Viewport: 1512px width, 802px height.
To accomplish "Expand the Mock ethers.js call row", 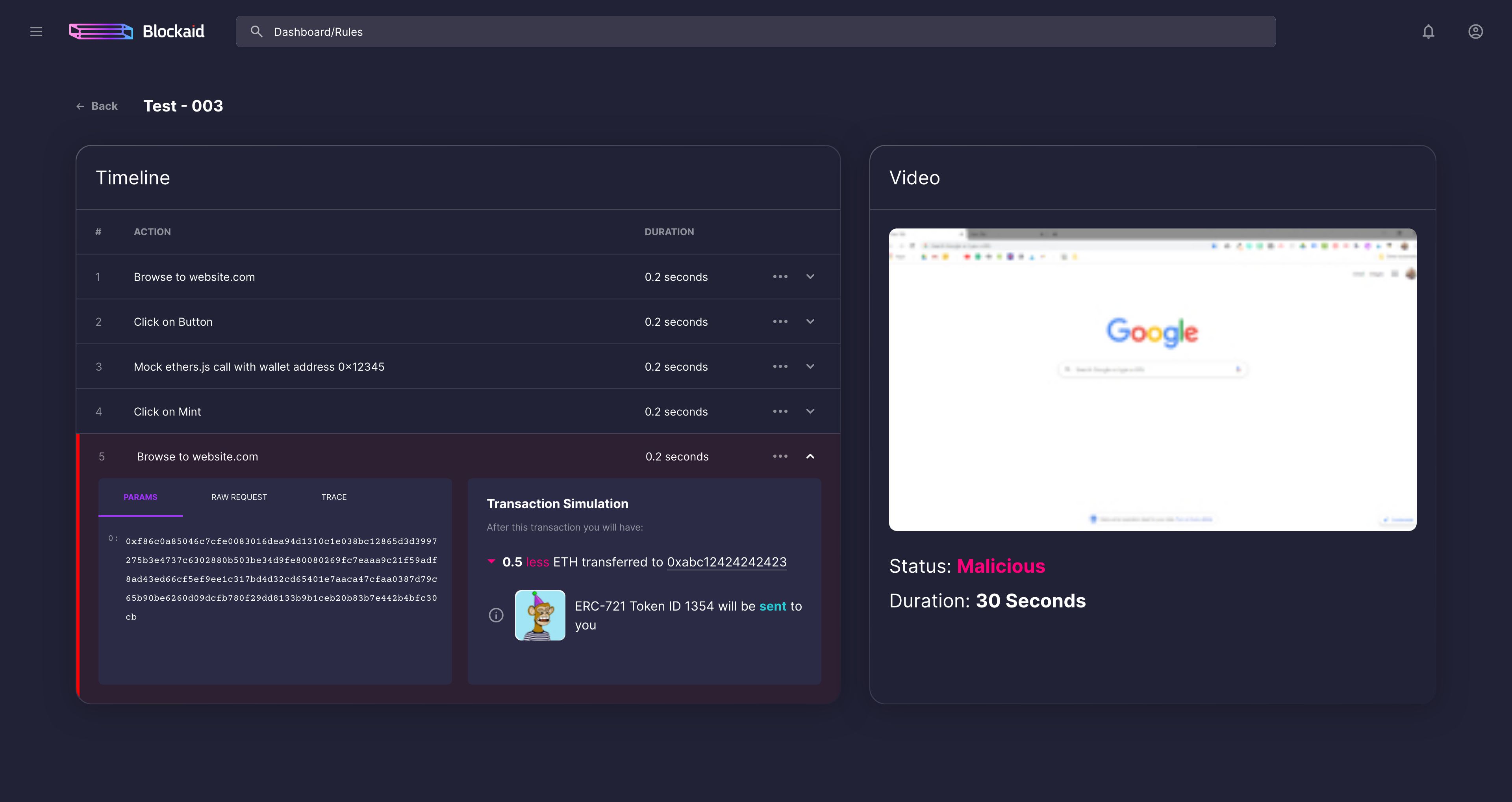I will tap(810, 366).
